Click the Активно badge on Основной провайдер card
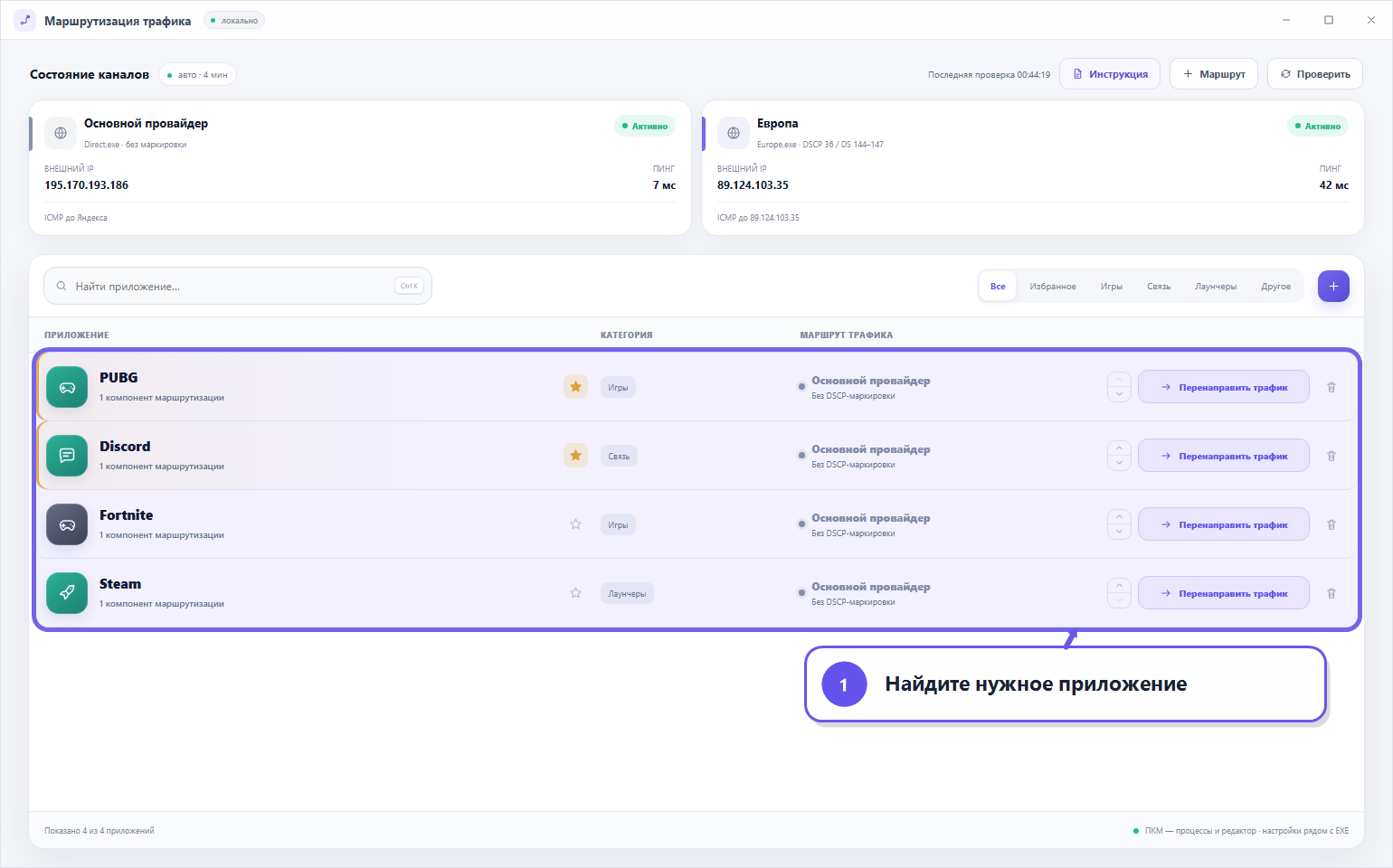The height and width of the screenshot is (868, 1393). (645, 127)
